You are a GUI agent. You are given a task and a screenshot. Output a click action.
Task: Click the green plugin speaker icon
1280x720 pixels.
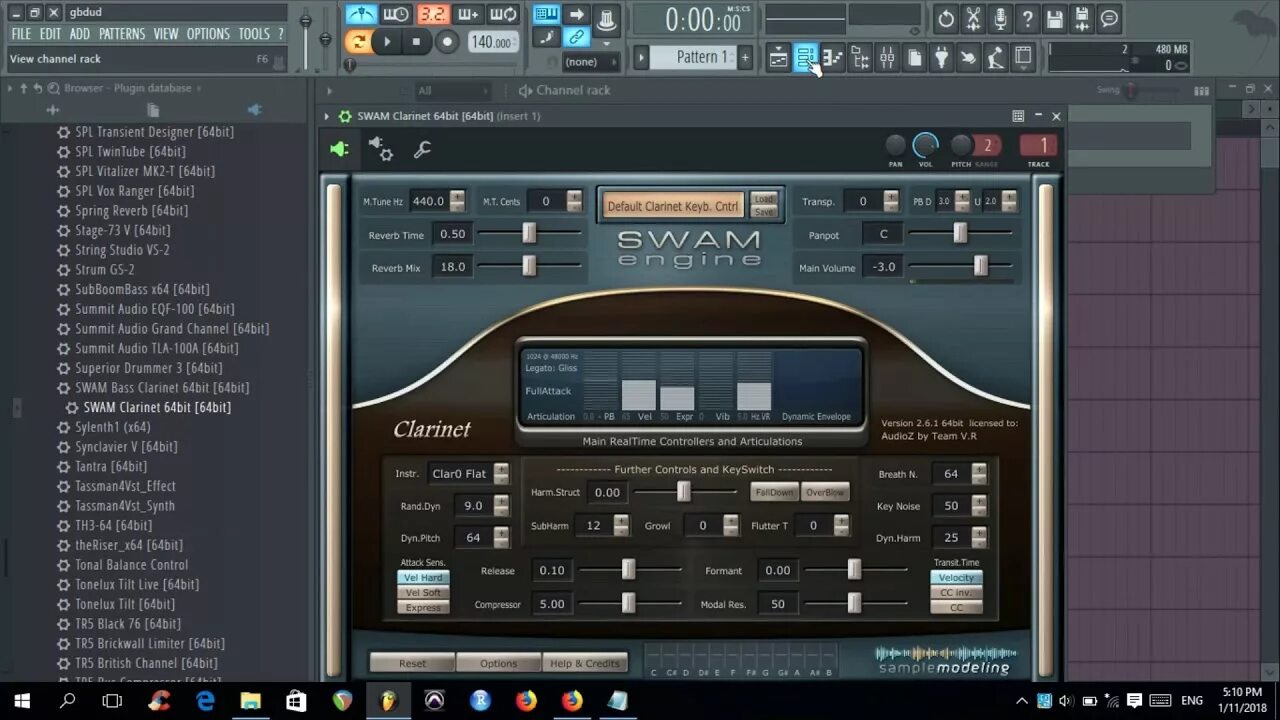(x=339, y=149)
